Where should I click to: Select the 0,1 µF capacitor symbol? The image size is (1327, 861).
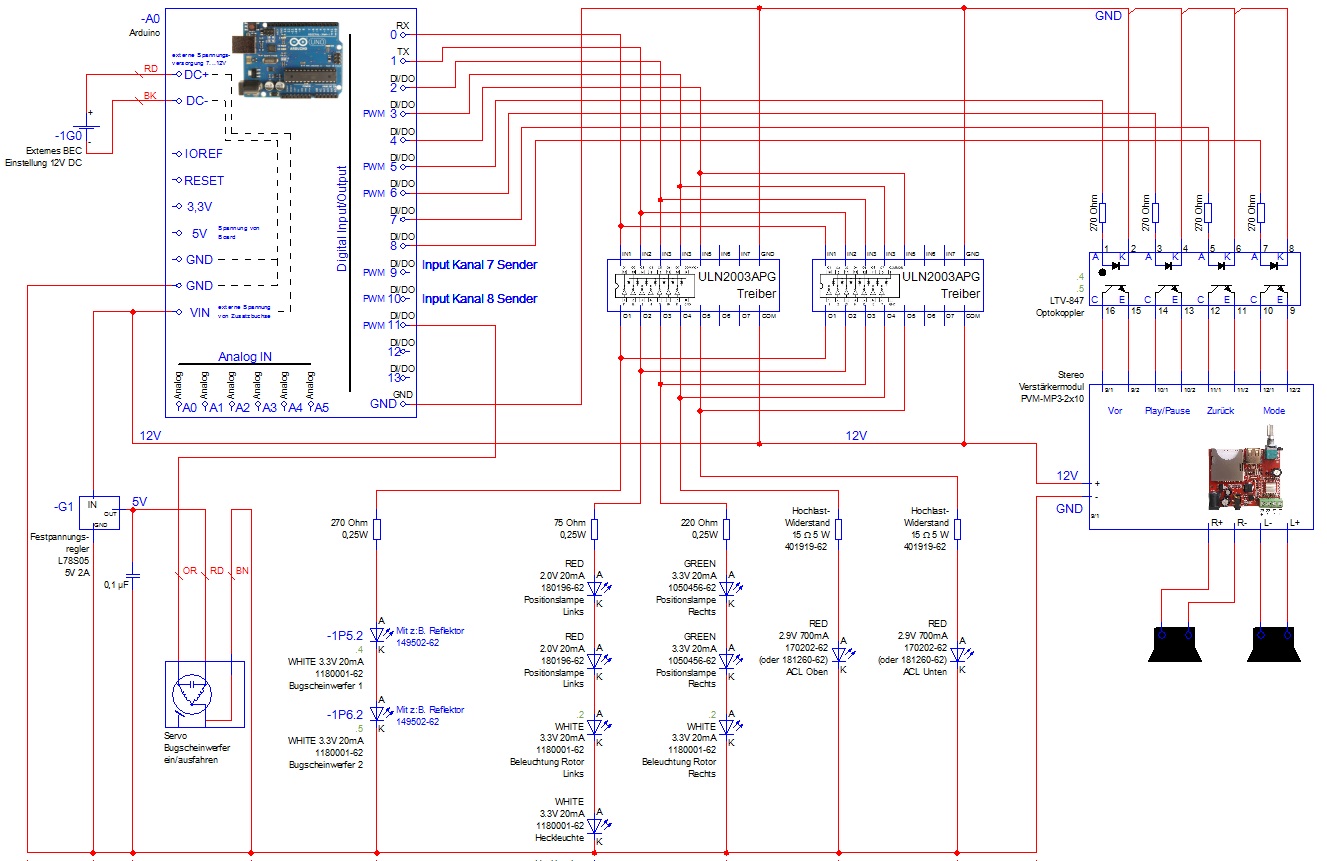(134, 576)
